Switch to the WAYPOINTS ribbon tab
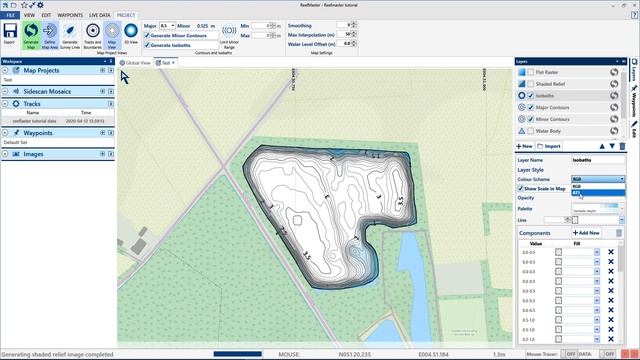Viewport: 640px width, 360px height. coord(70,15)
